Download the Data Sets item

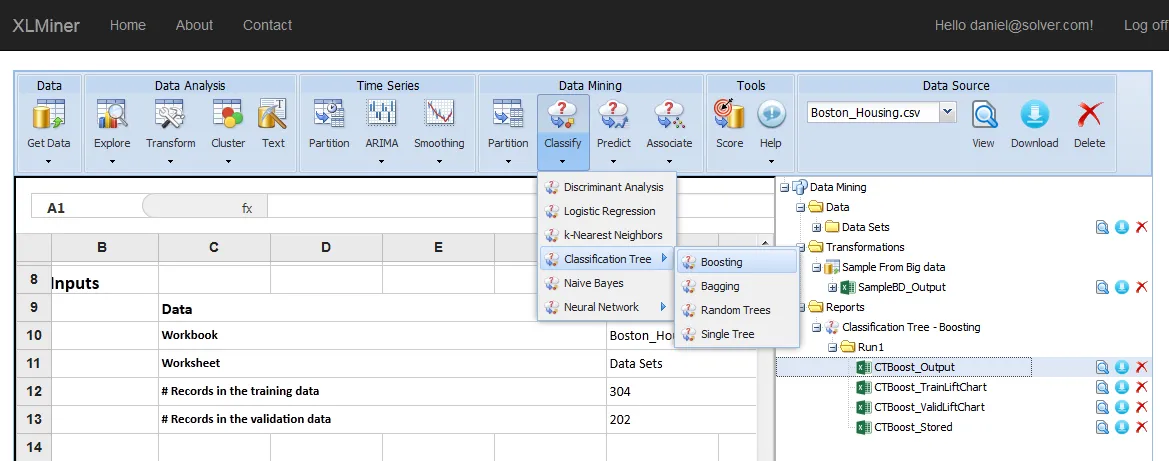pos(1122,228)
